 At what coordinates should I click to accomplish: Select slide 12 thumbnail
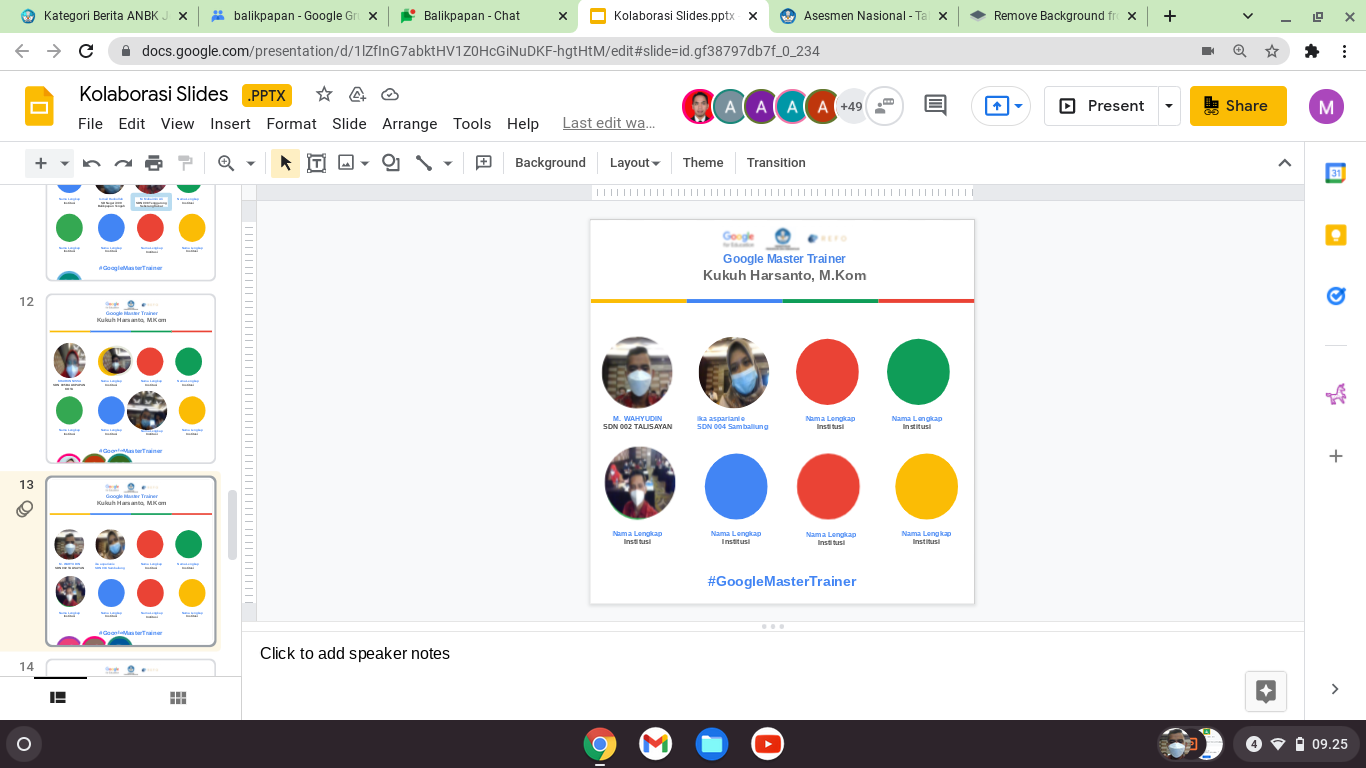(131, 378)
